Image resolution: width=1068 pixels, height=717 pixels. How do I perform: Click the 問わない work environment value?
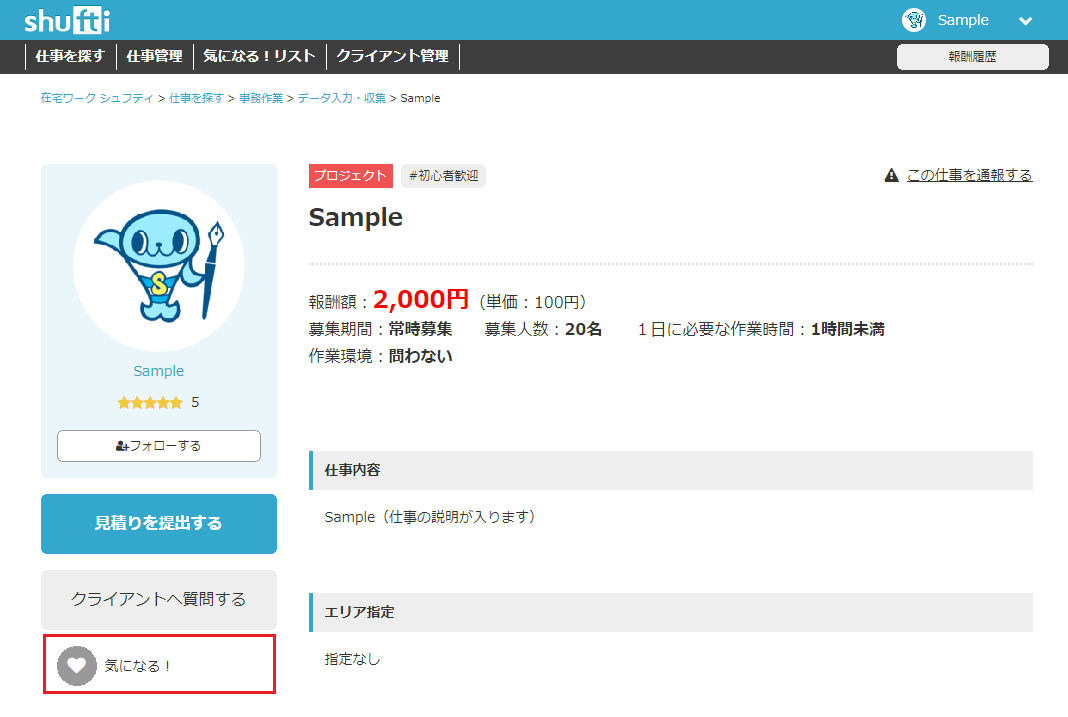point(420,356)
